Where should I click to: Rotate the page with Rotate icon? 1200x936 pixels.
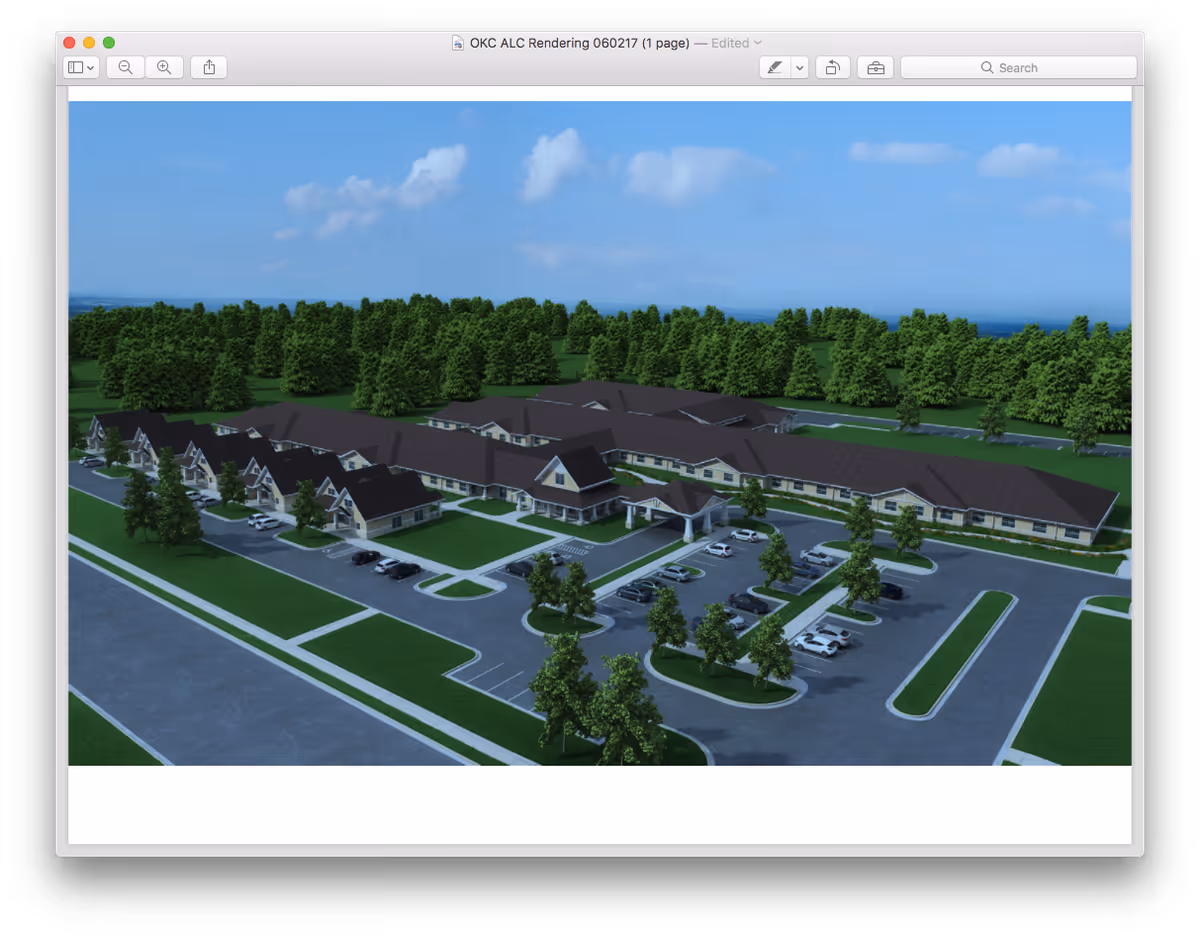coord(832,68)
